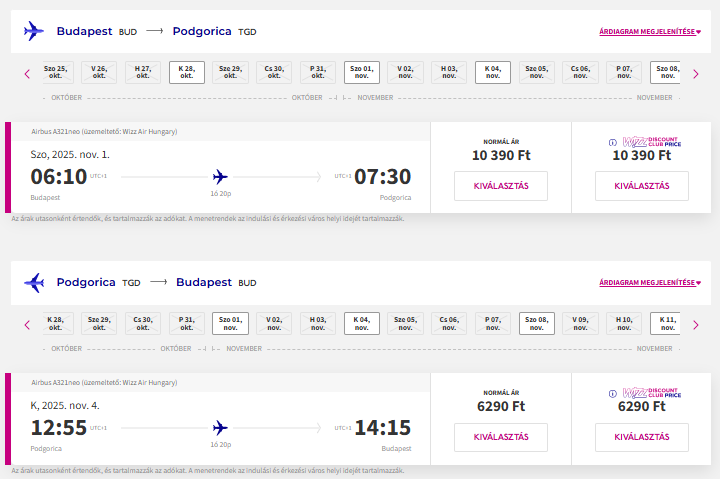
Task: Show earlier return dates with the left arrow
Action: [x=27, y=324]
